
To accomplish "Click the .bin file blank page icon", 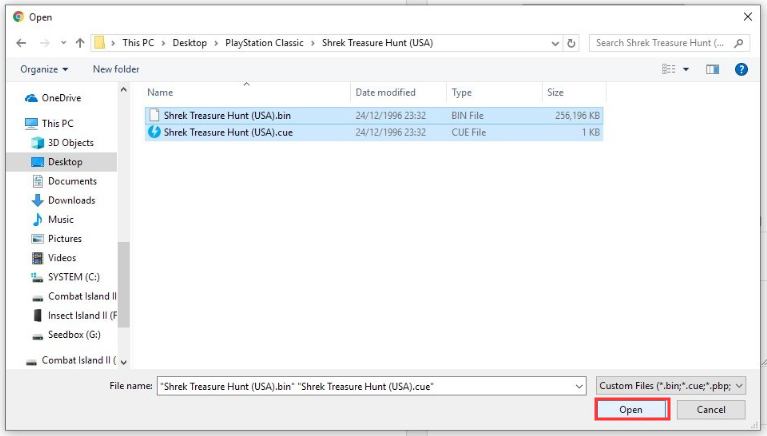I will 154,115.
